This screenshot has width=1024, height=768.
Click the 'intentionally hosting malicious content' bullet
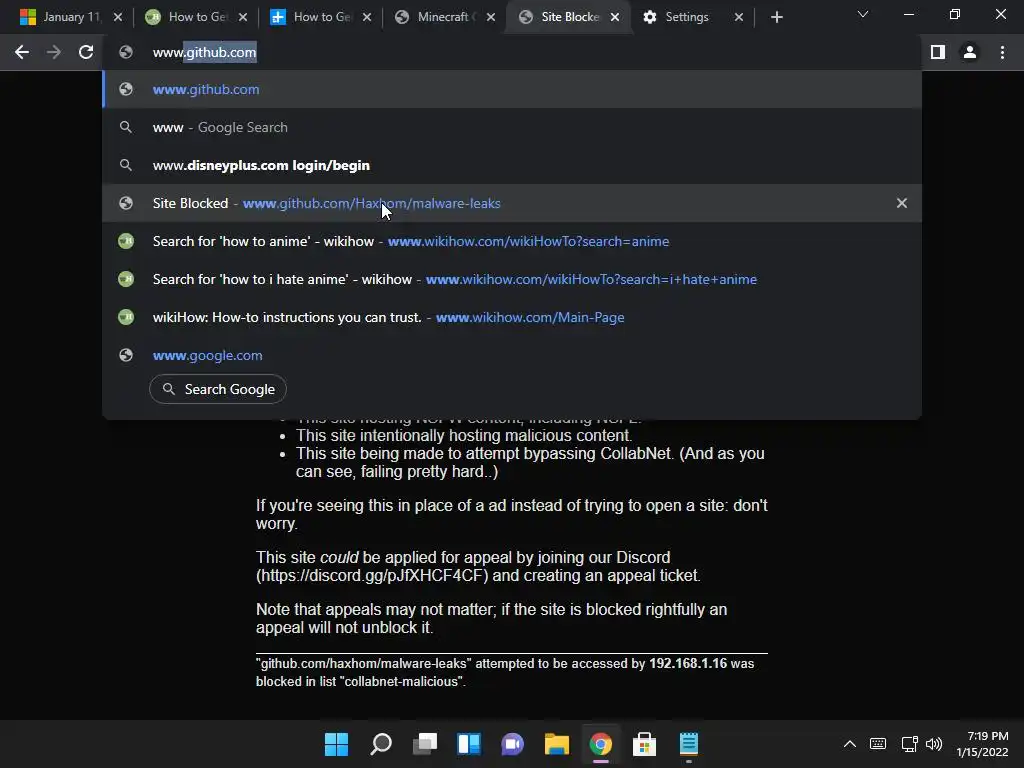tap(464, 436)
